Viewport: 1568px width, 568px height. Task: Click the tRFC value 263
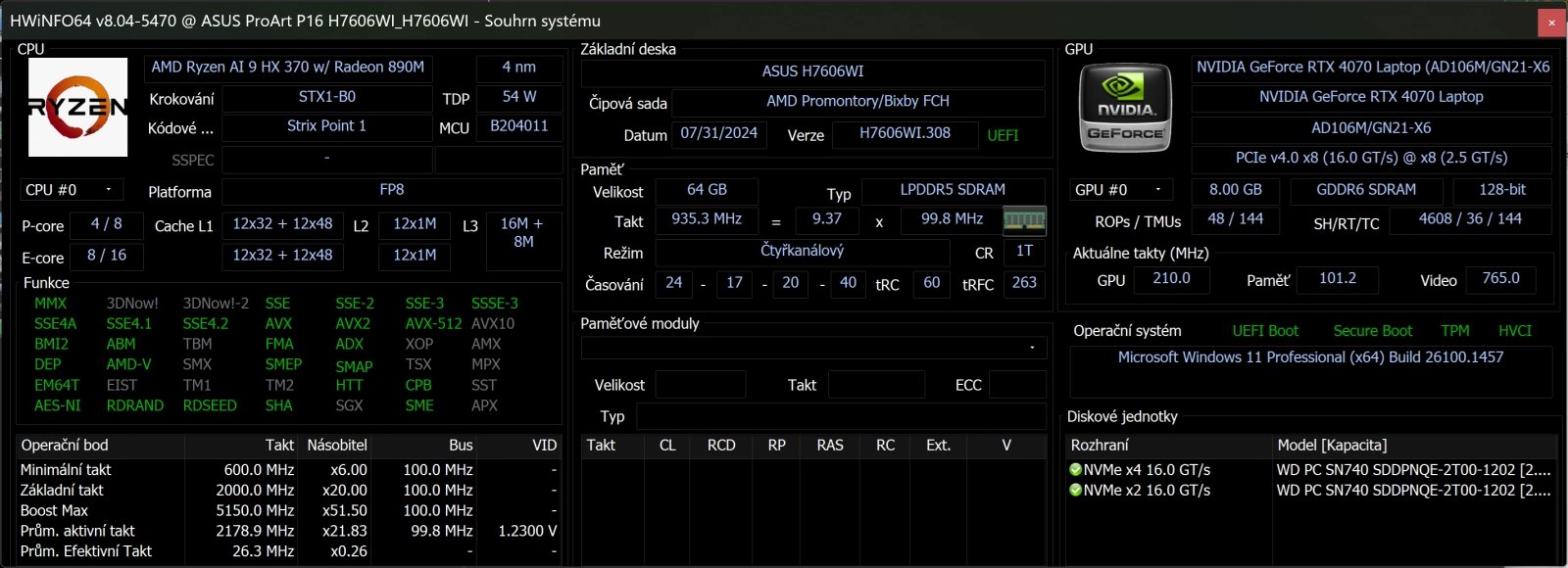click(1024, 283)
